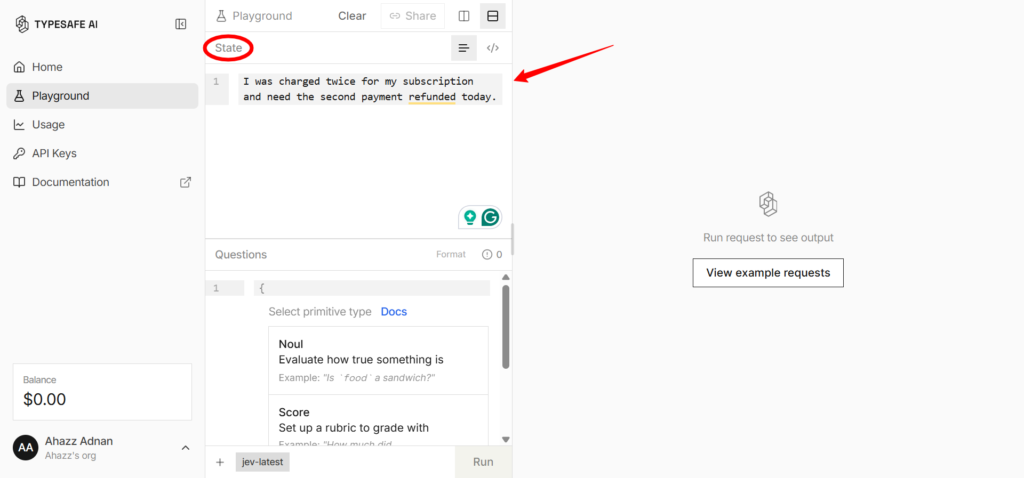Image resolution: width=1024 pixels, height=478 pixels.
Task: Click the output placeholder logo icon
Action: 768,204
